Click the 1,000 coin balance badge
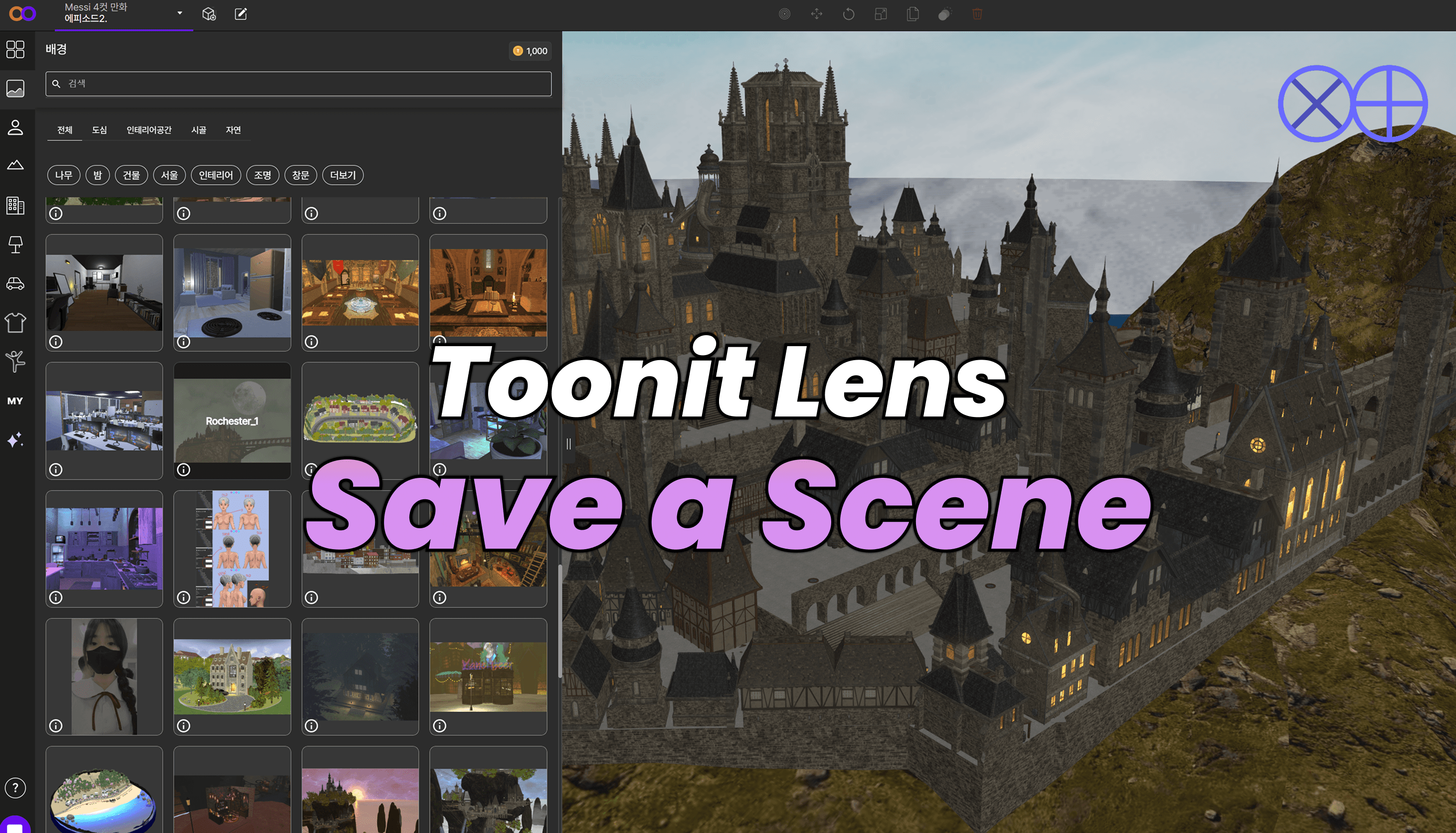Viewport: 1456px width, 833px height. pos(530,51)
